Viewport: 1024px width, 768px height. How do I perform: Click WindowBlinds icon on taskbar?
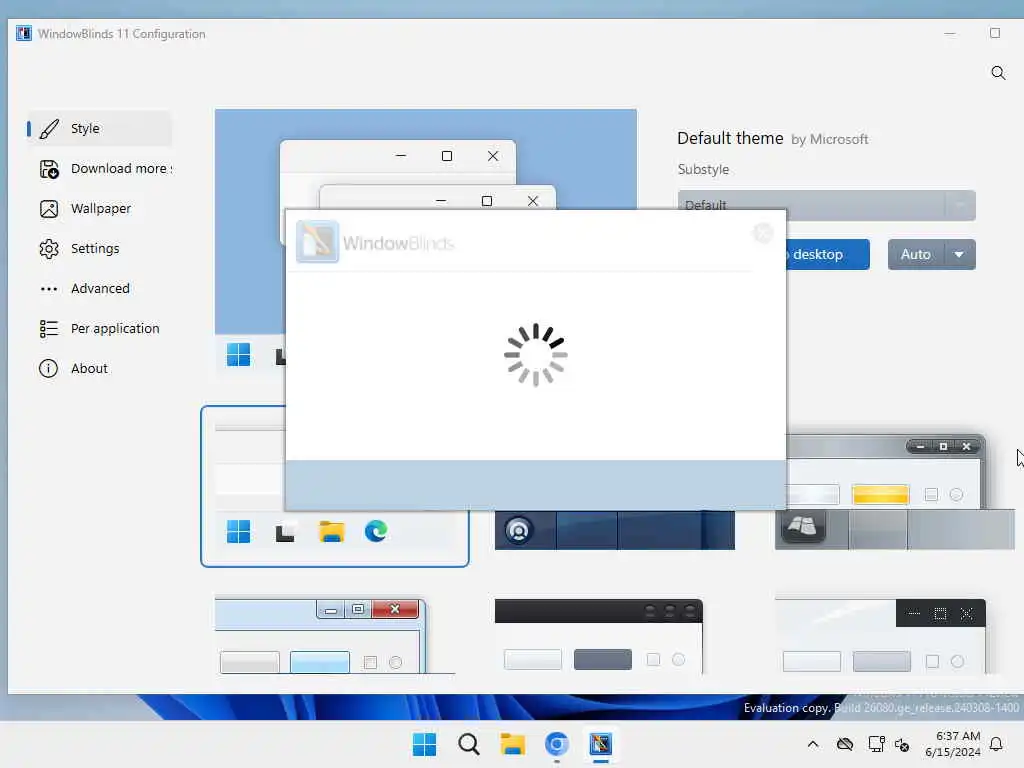(x=600, y=744)
